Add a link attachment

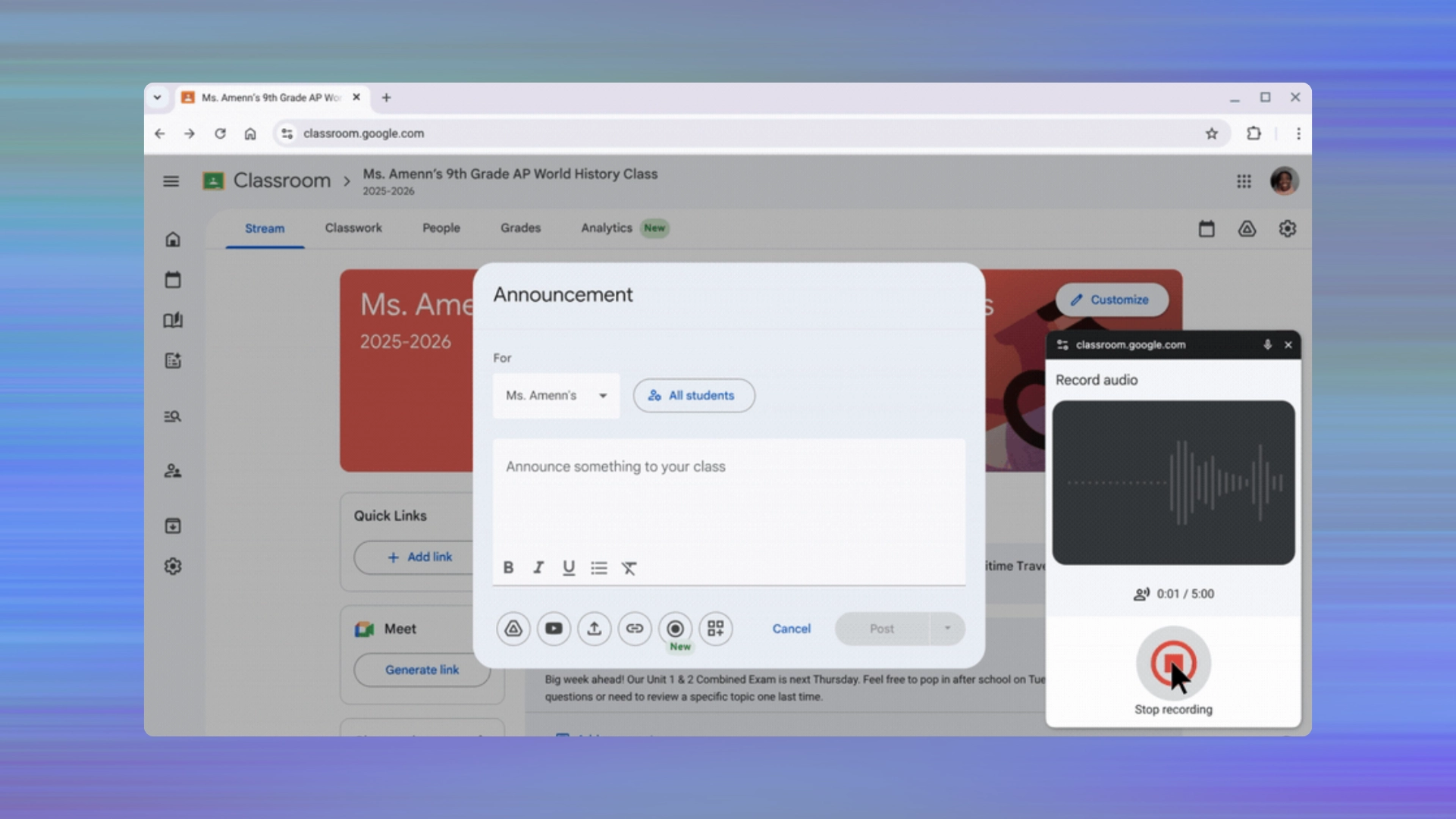click(635, 629)
